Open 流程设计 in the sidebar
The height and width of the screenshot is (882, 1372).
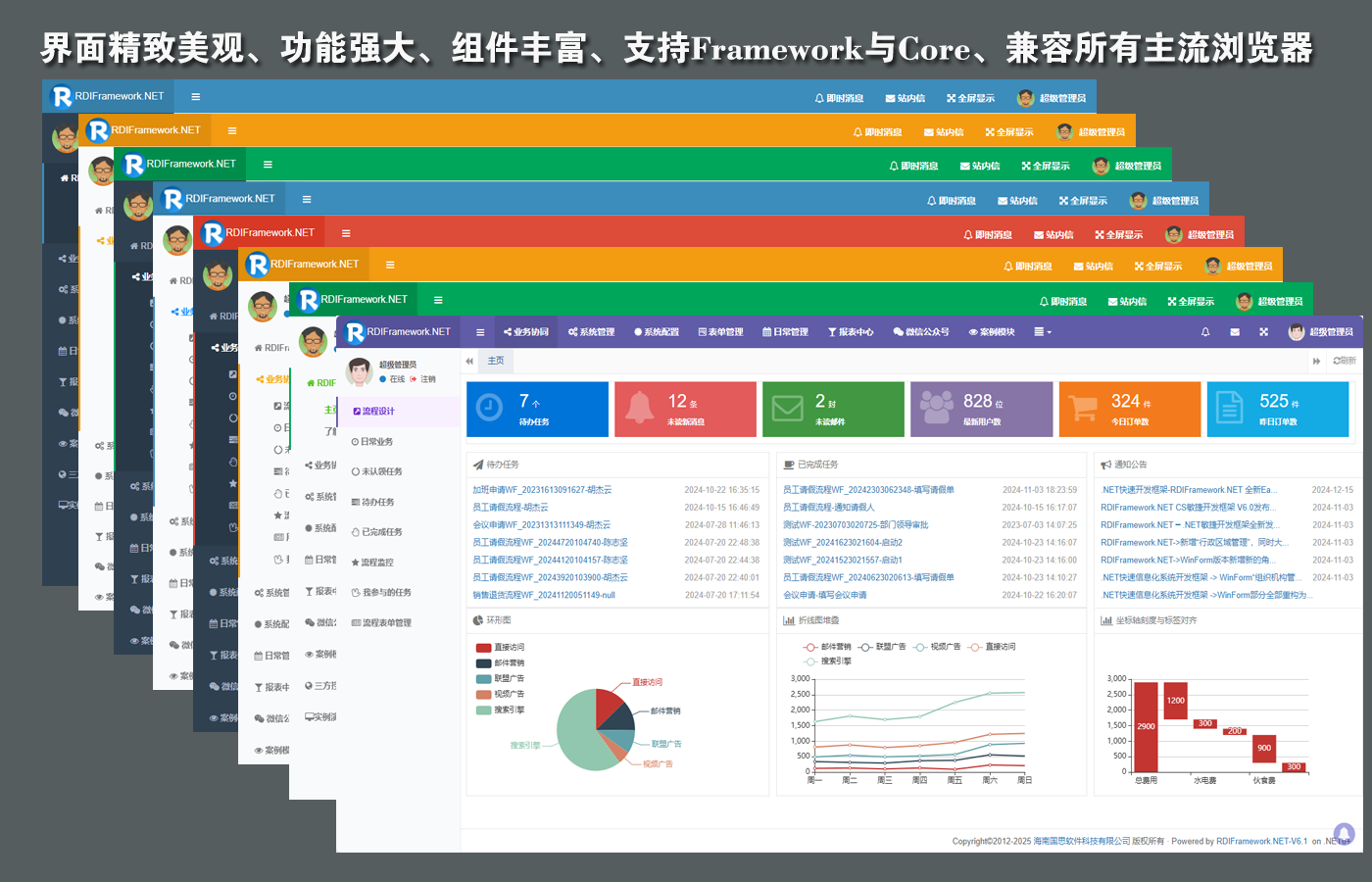coord(398,412)
